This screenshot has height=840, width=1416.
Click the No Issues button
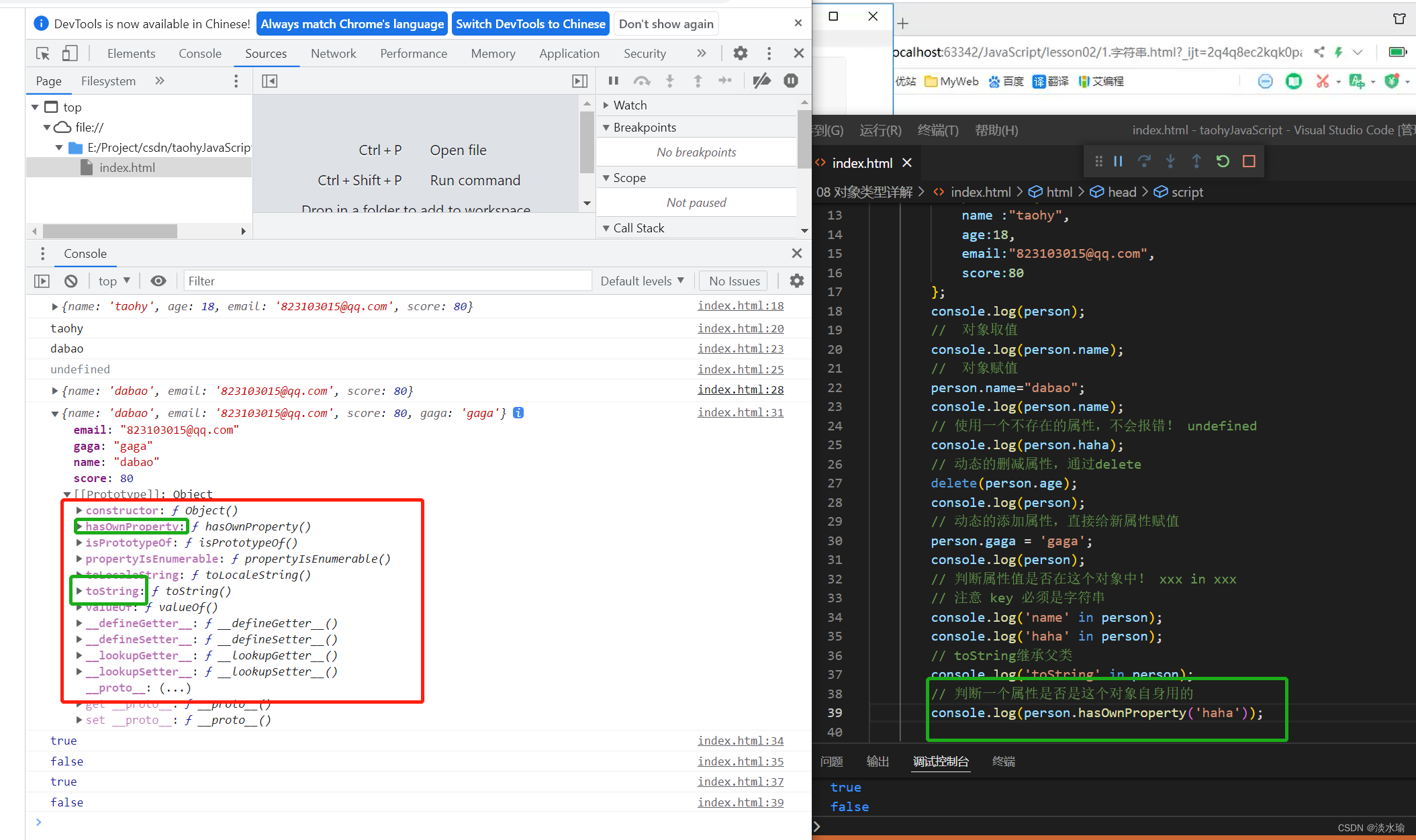(735, 281)
